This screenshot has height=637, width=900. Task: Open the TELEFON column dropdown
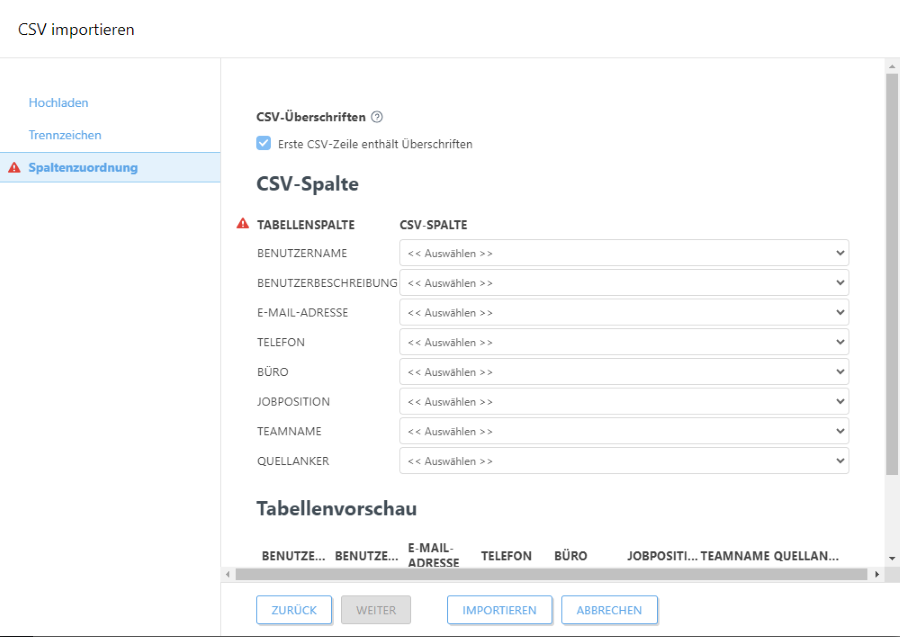pyautogui.click(x=840, y=341)
